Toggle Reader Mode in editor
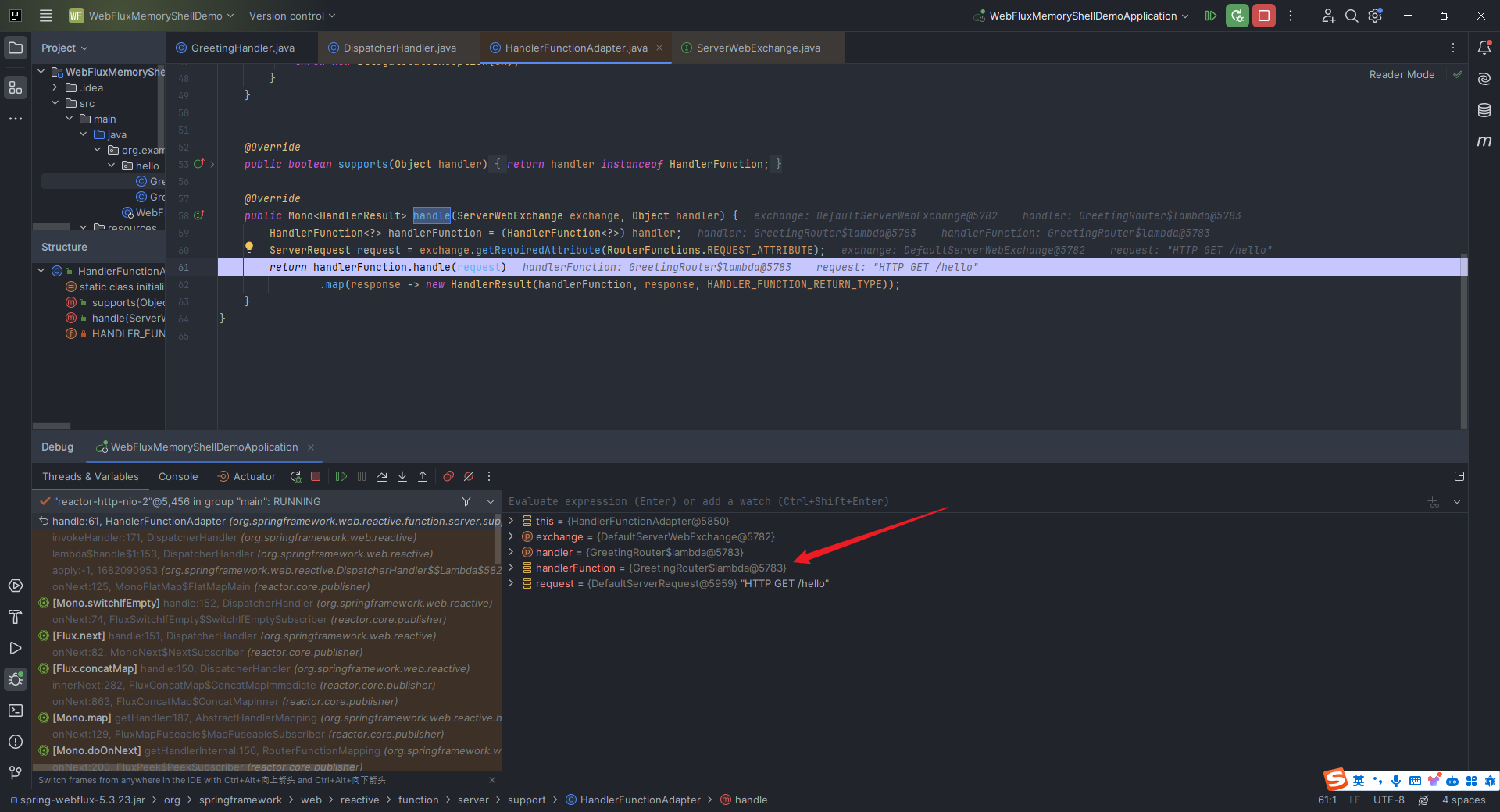1500x812 pixels. [1402, 75]
